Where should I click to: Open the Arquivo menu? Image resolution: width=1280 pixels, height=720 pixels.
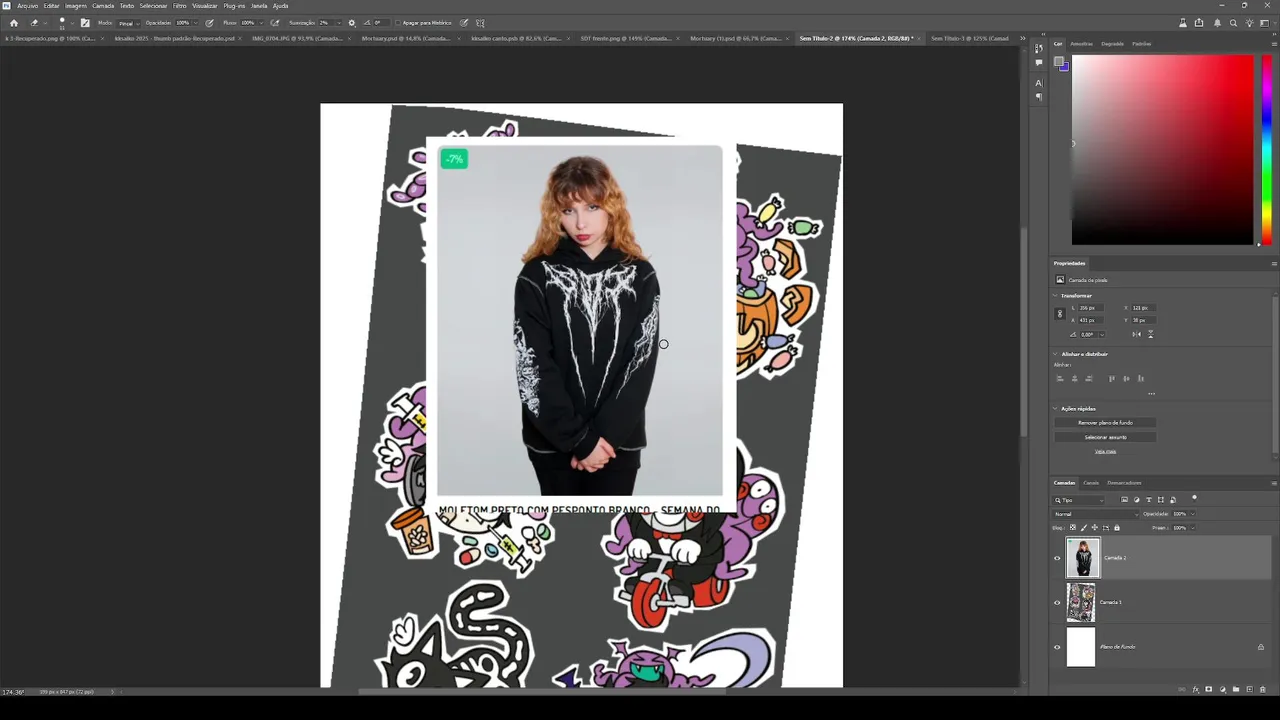(x=27, y=6)
